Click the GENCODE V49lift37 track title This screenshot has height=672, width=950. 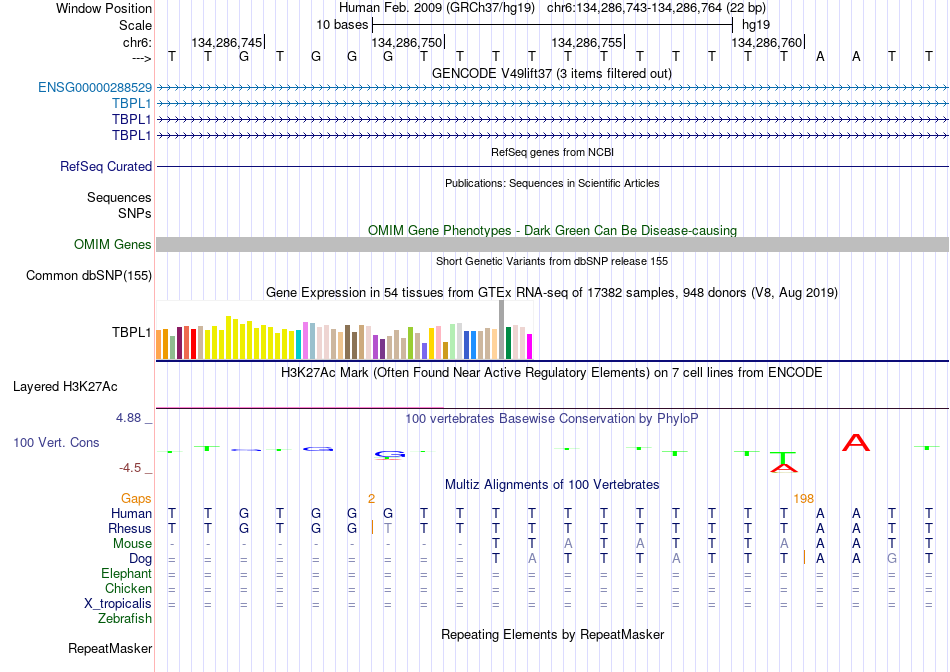[552, 73]
